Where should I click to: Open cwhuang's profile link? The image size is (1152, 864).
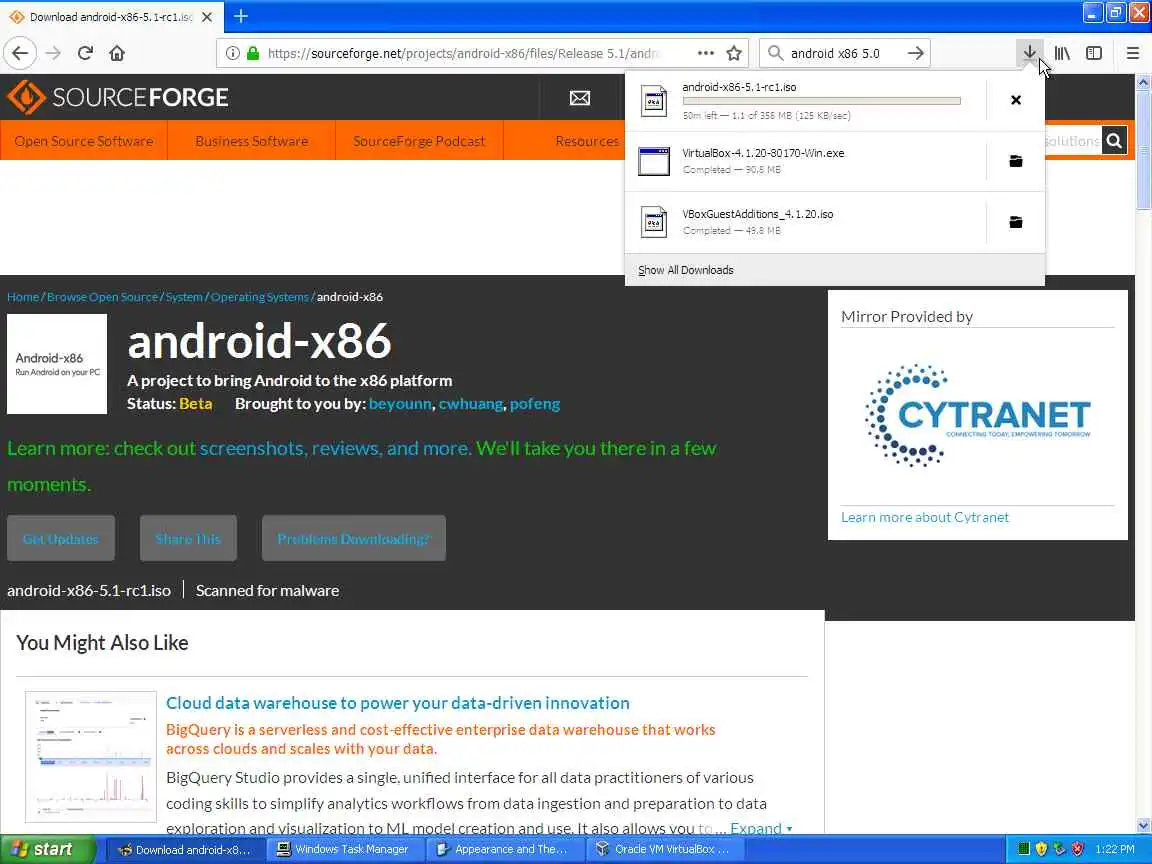coord(470,403)
